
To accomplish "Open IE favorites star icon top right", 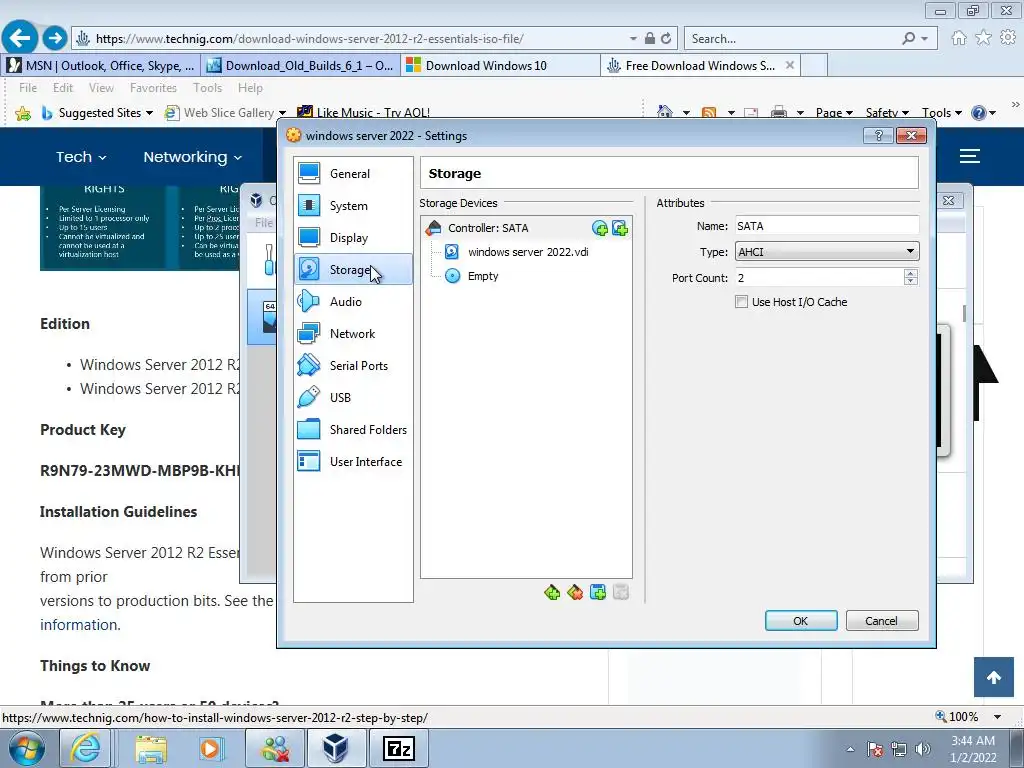I will click(x=983, y=38).
